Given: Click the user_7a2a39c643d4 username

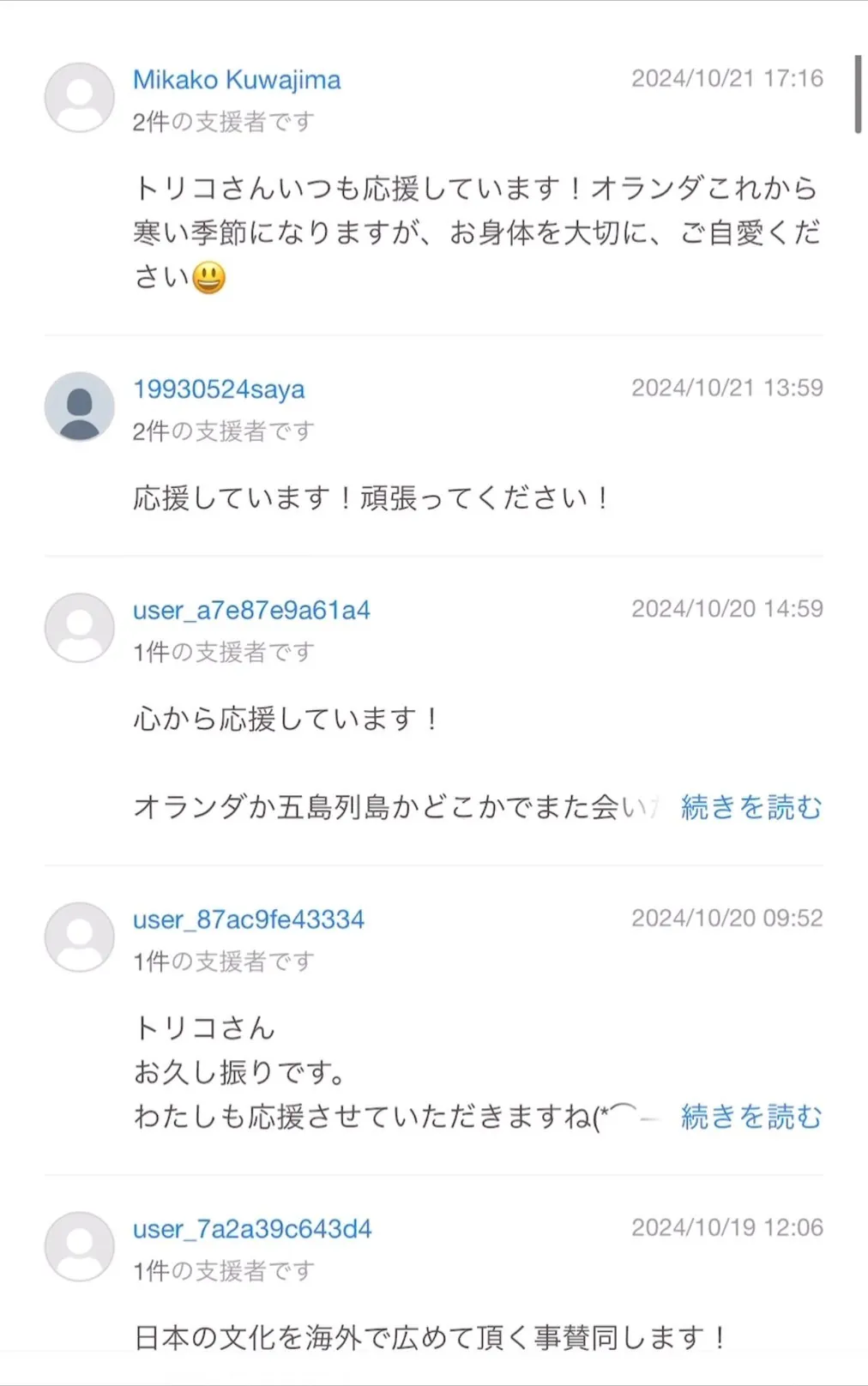Looking at the screenshot, I should coord(252,1229).
